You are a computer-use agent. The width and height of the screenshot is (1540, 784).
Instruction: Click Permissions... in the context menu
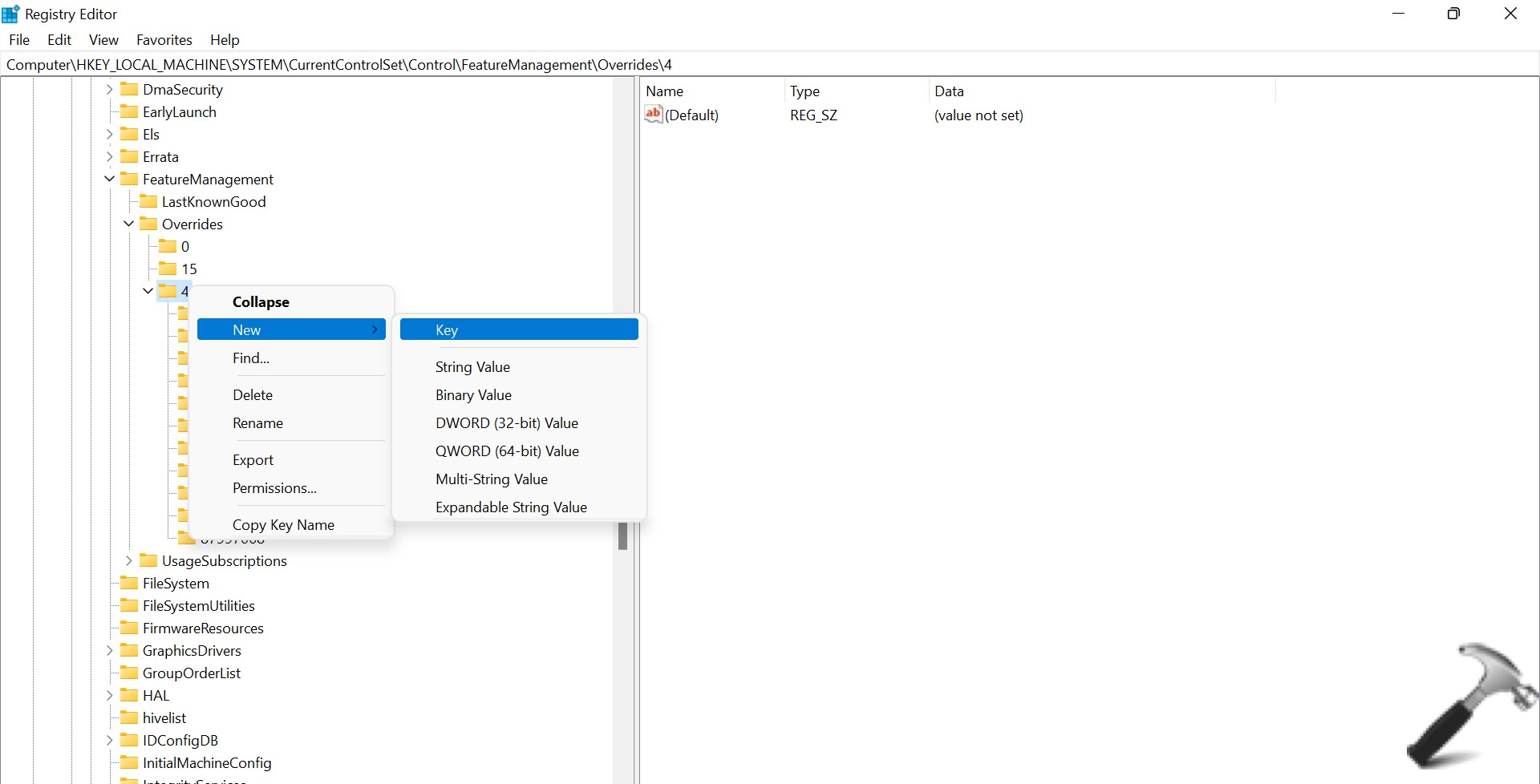[x=274, y=487]
